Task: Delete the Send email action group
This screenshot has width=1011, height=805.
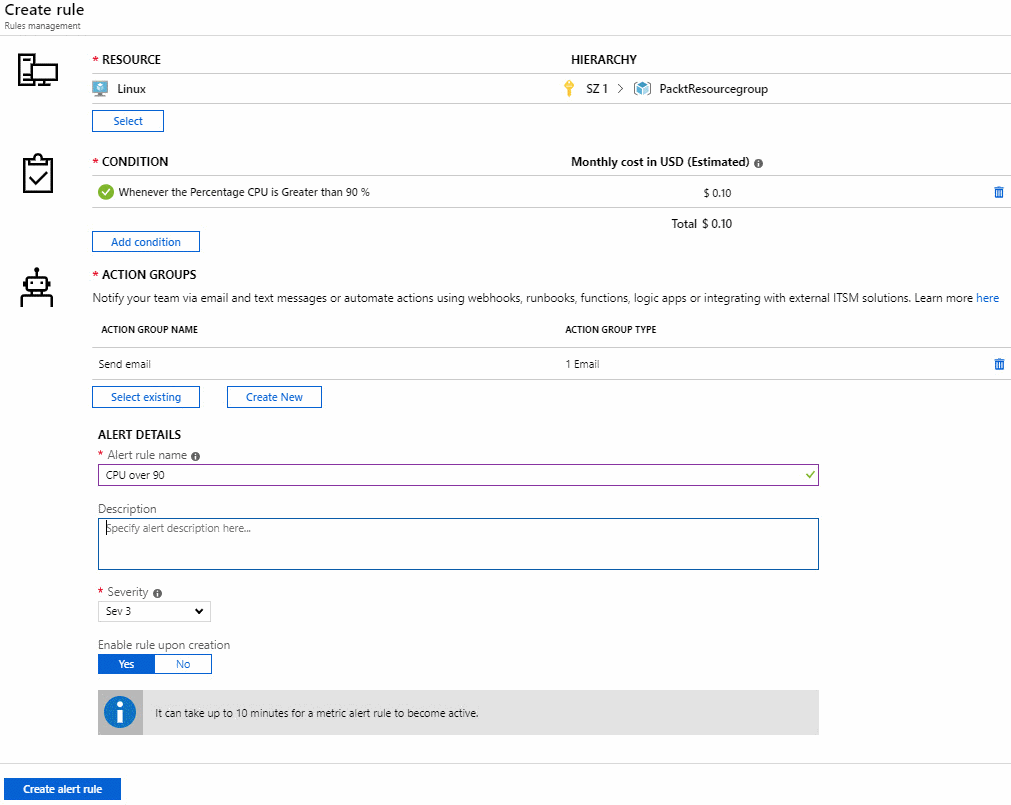Action: (999, 364)
